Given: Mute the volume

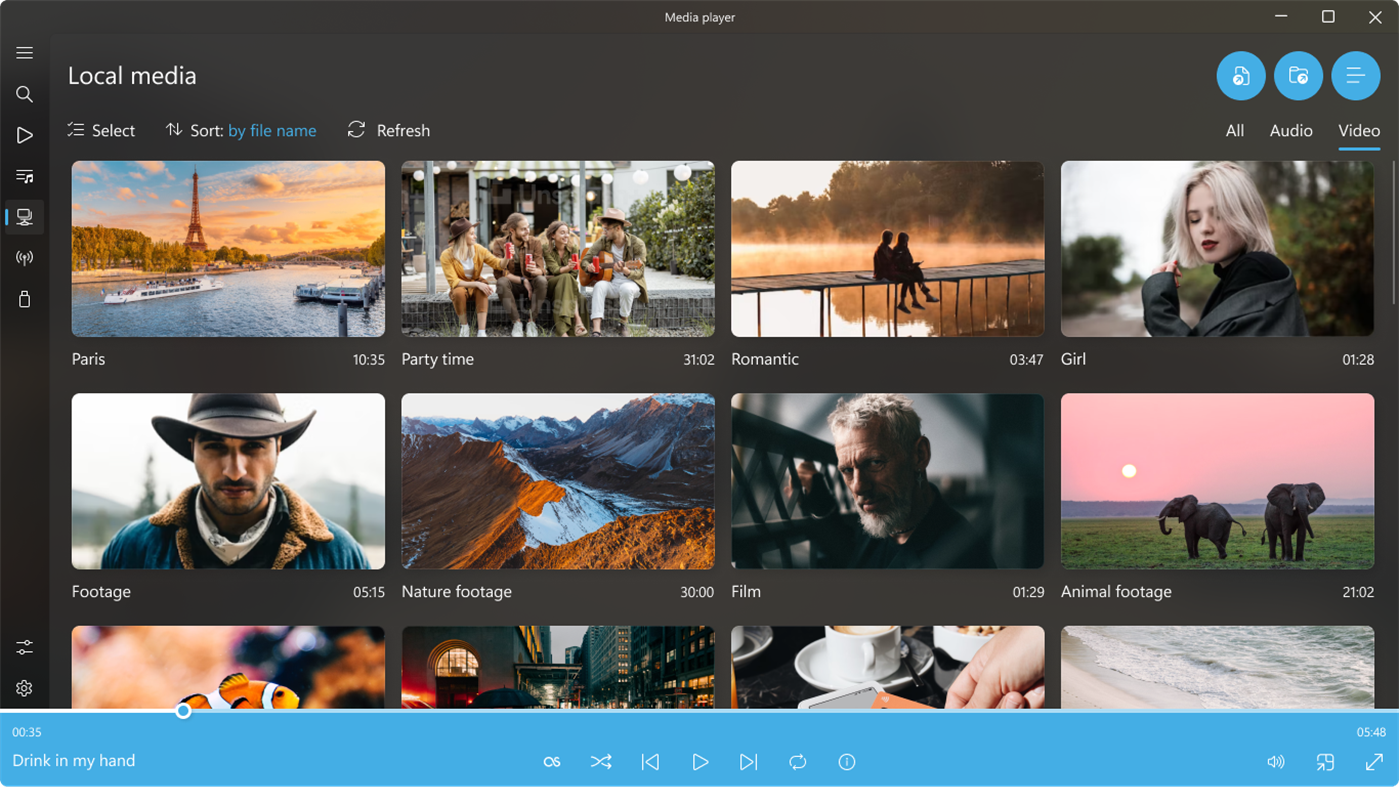Looking at the screenshot, I should (x=1275, y=761).
